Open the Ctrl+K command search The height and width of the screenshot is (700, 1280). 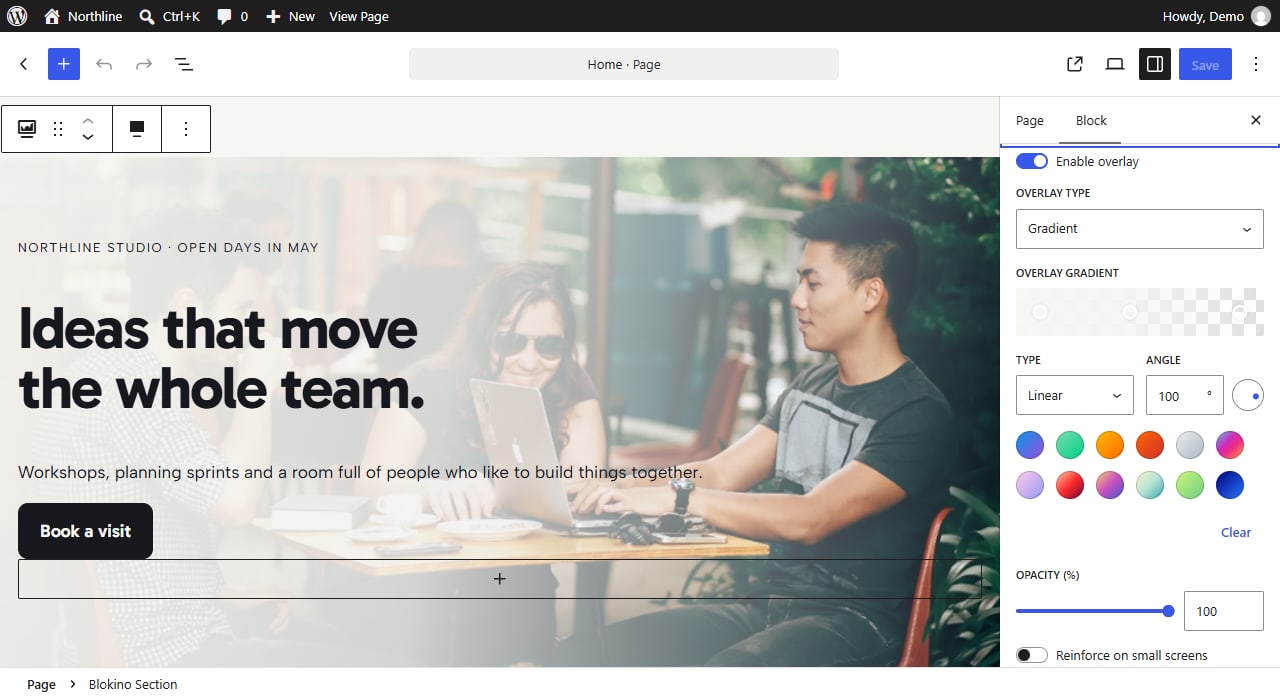tap(169, 16)
